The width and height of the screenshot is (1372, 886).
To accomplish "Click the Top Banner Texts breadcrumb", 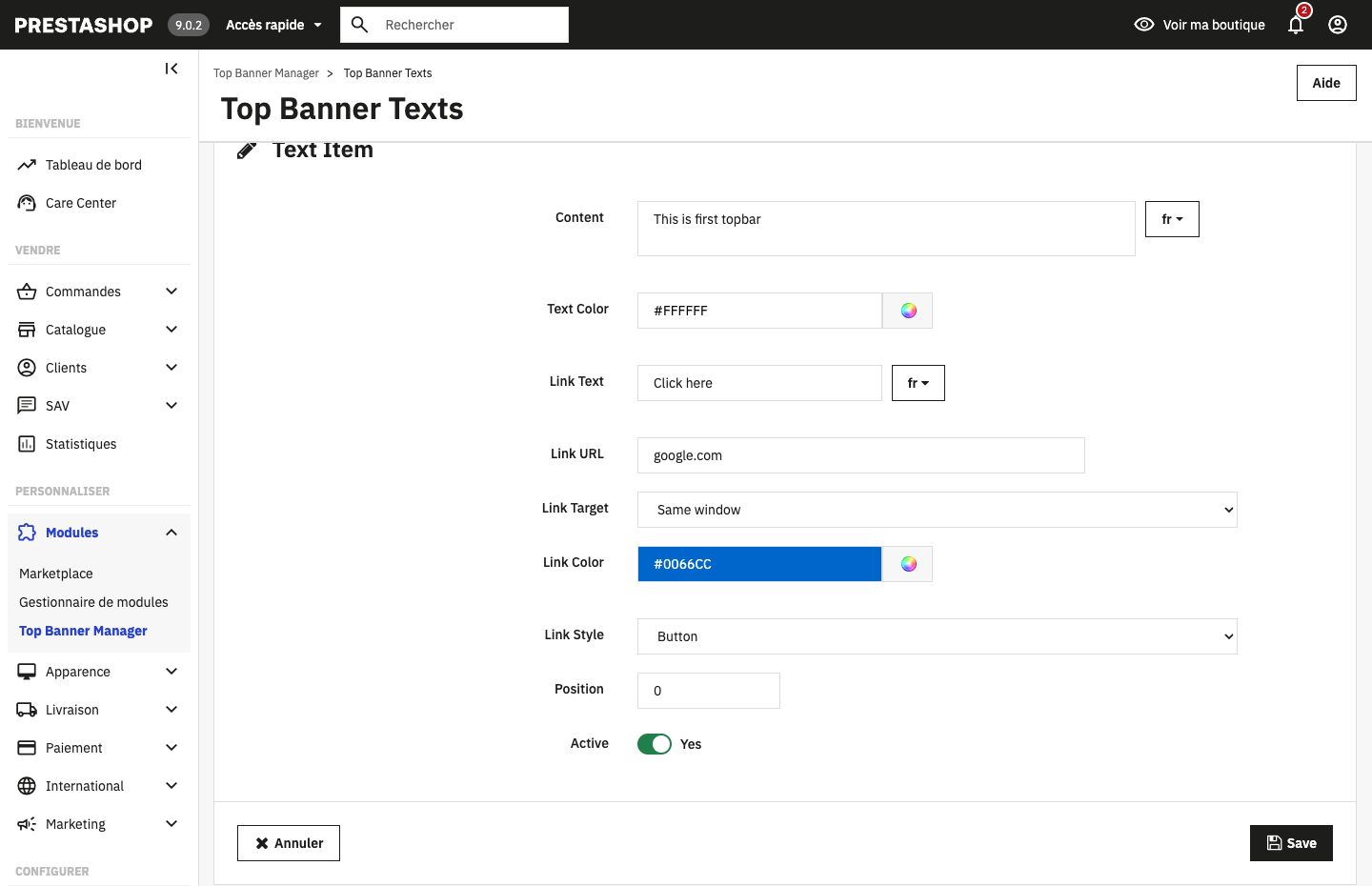I will 388,73.
